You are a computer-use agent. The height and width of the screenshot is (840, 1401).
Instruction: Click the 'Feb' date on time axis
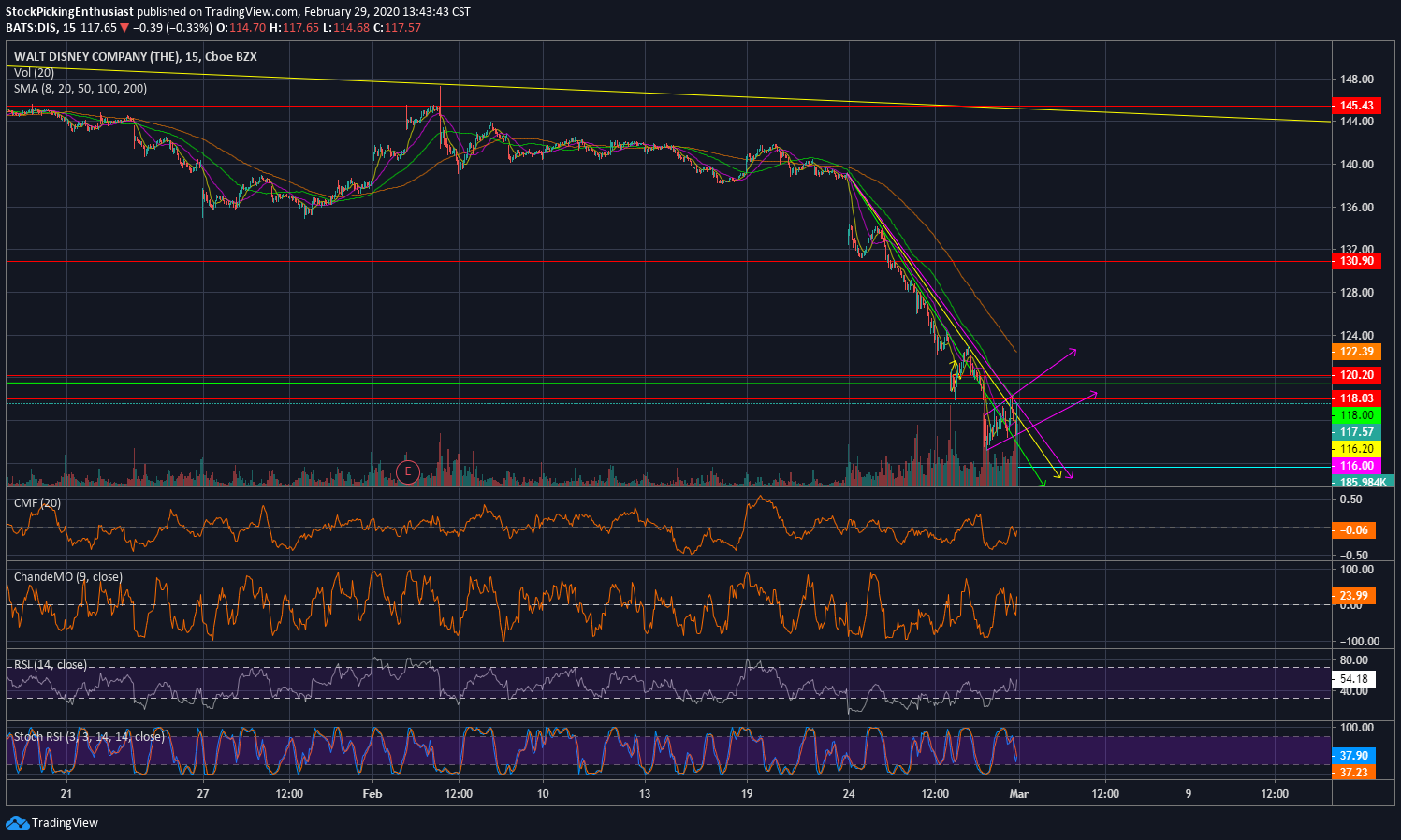(x=372, y=794)
